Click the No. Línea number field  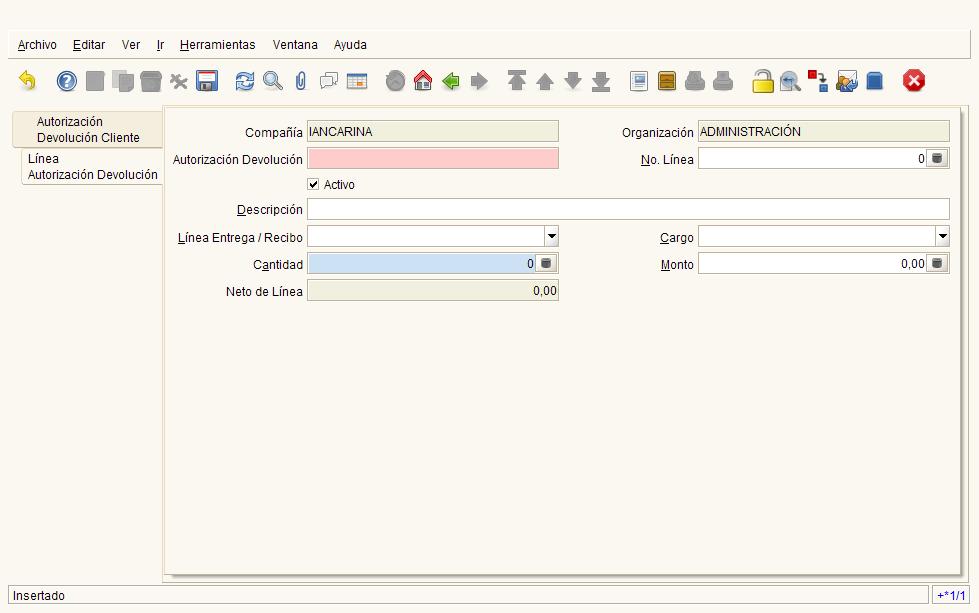(812, 159)
